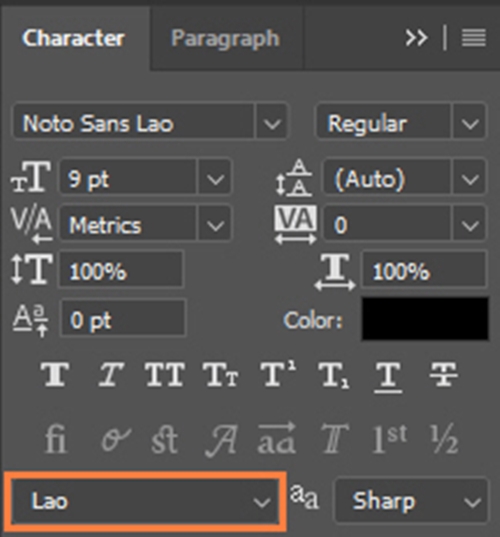This screenshot has width=500, height=537.
Task: Enable Ordinals (1st) OpenType feature
Action: pyautogui.click(x=390, y=439)
